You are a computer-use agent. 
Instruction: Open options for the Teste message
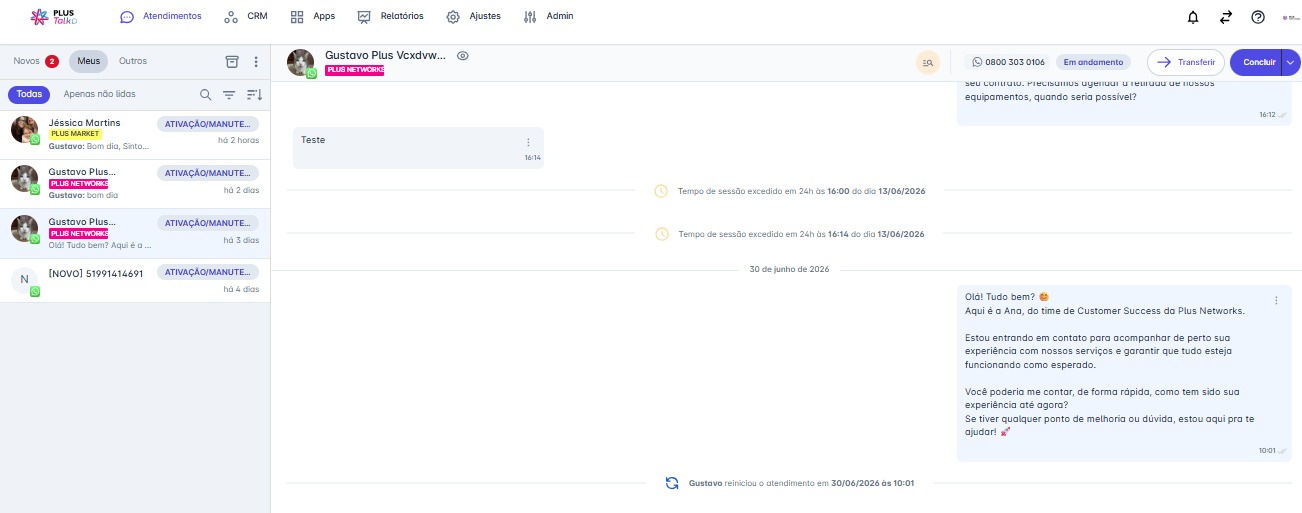pos(528,142)
